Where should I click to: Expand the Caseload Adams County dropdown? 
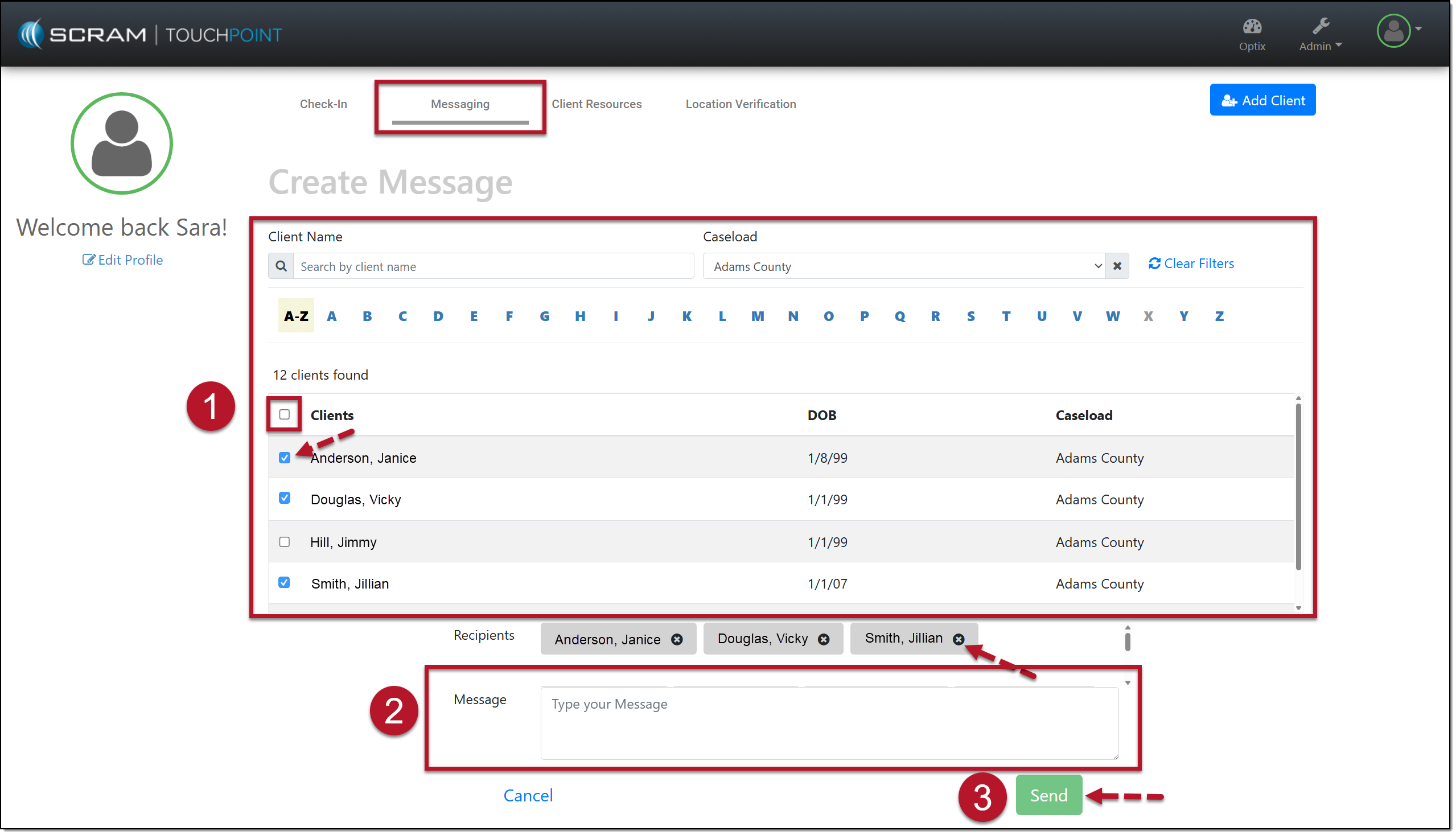pos(906,267)
